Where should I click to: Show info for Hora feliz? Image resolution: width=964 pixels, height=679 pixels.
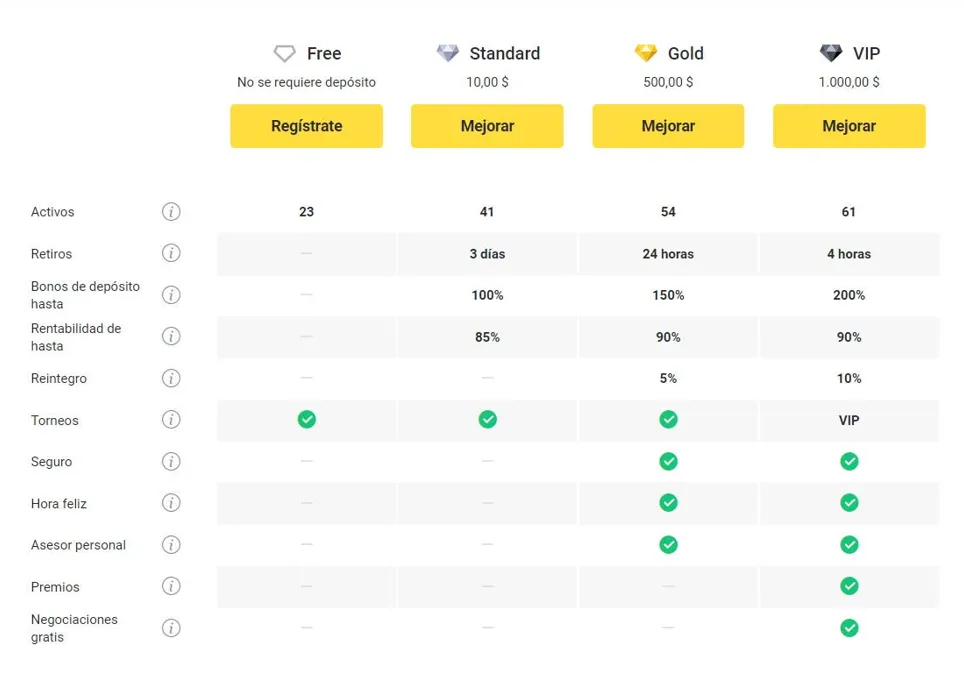171,503
